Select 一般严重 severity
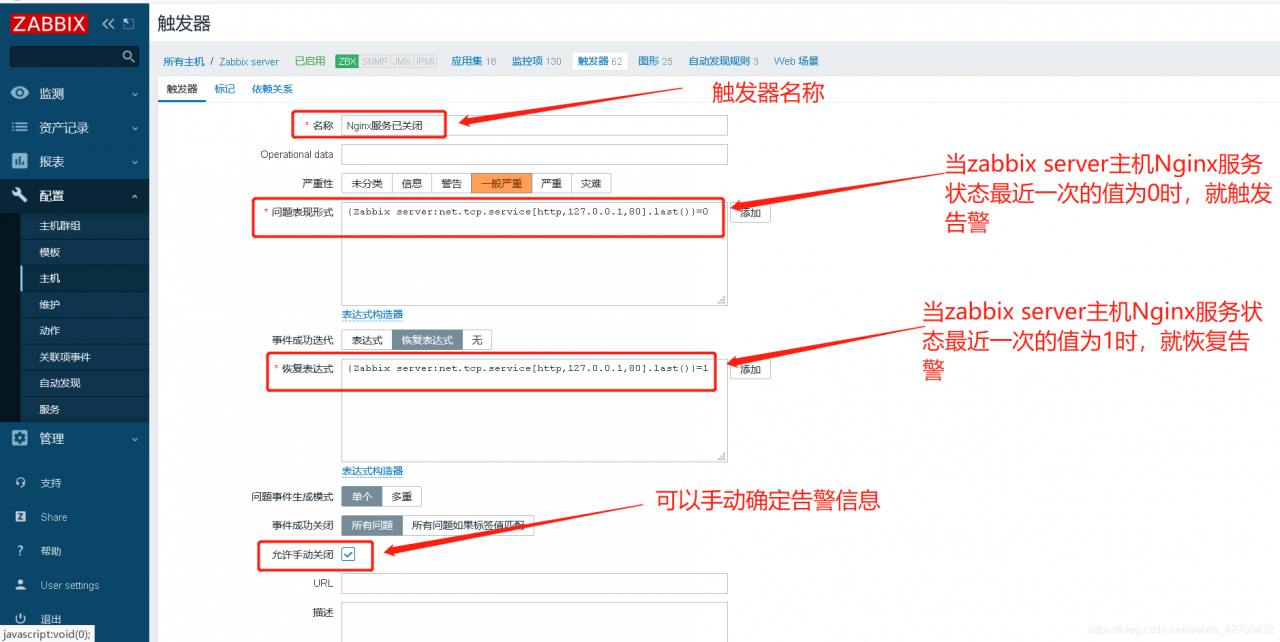 (x=501, y=183)
